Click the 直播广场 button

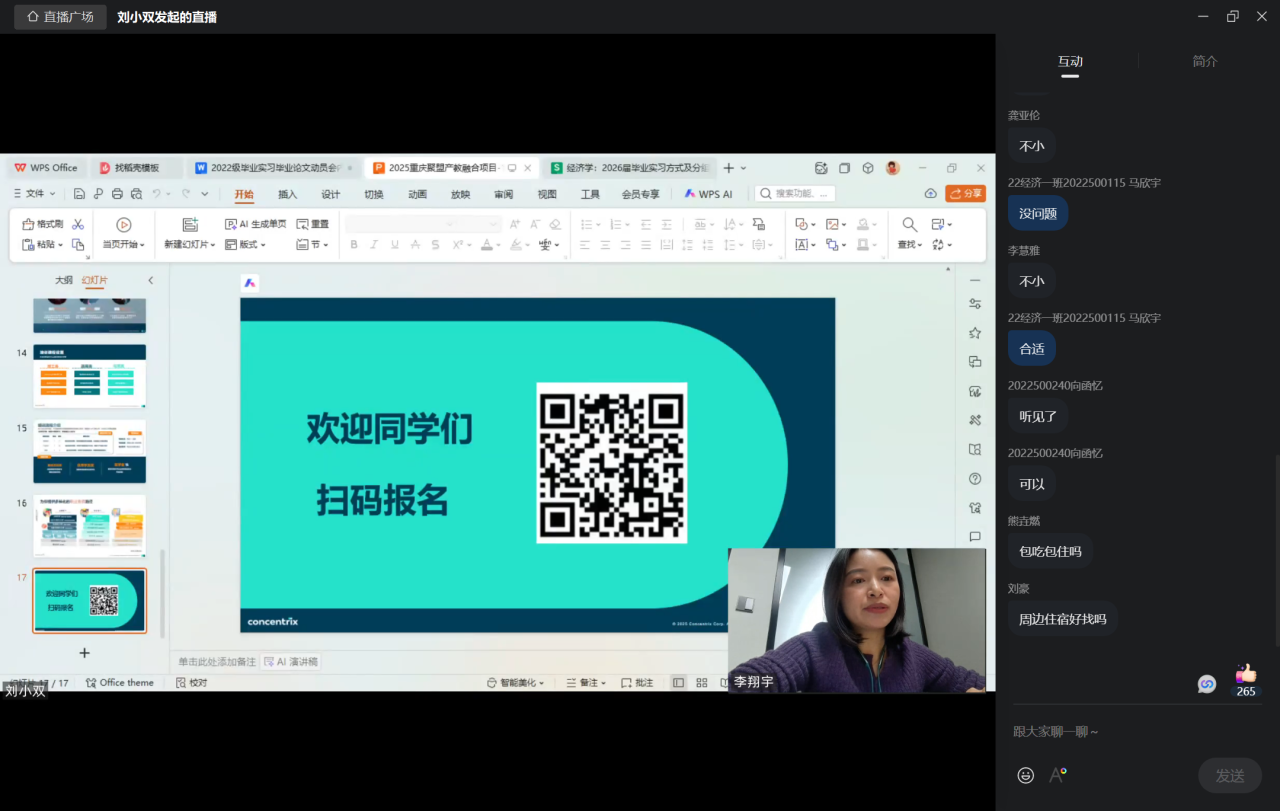click(x=60, y=17)
